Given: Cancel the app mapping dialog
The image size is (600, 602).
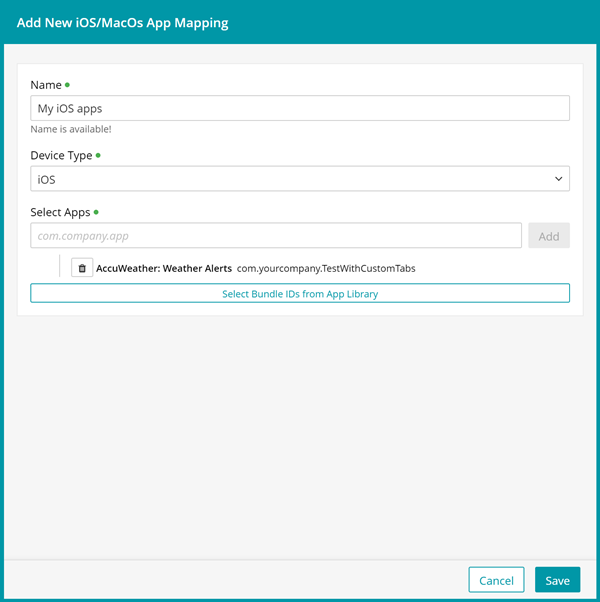Looking at the screenshot, I should 496,580.
